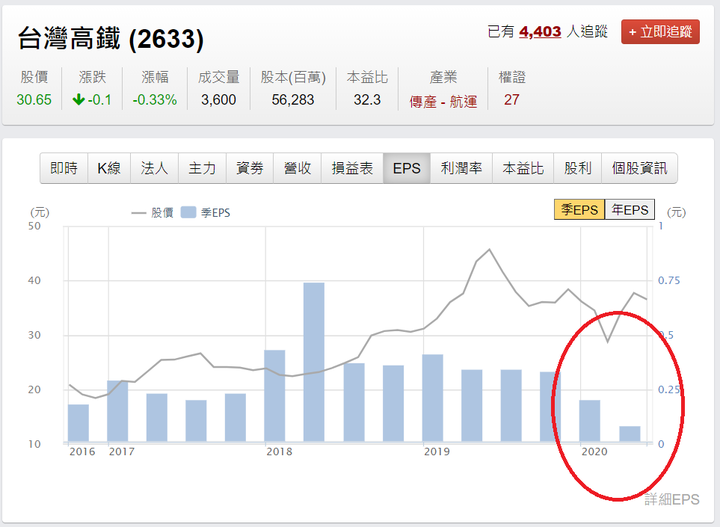
Task: Click the tallest EPS bar in 2018
Action: click(x=314, y=362)
